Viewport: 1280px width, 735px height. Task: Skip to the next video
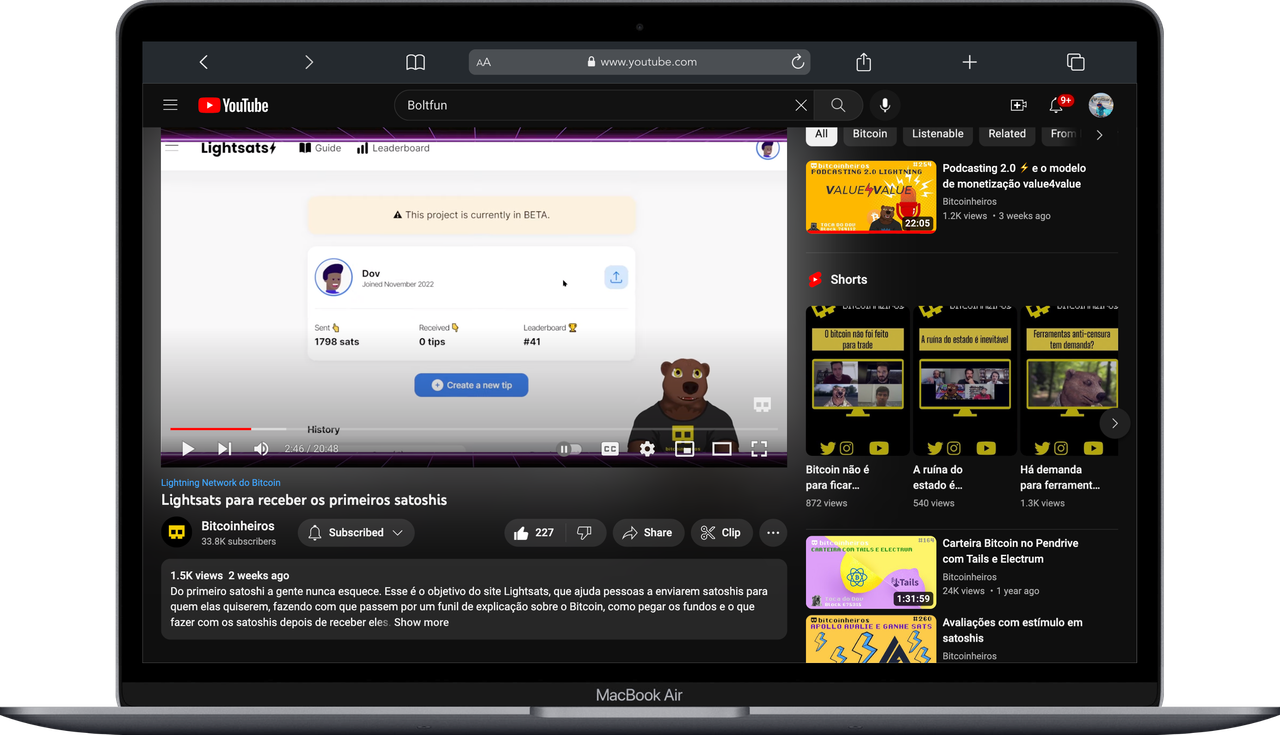pos(225,449)
